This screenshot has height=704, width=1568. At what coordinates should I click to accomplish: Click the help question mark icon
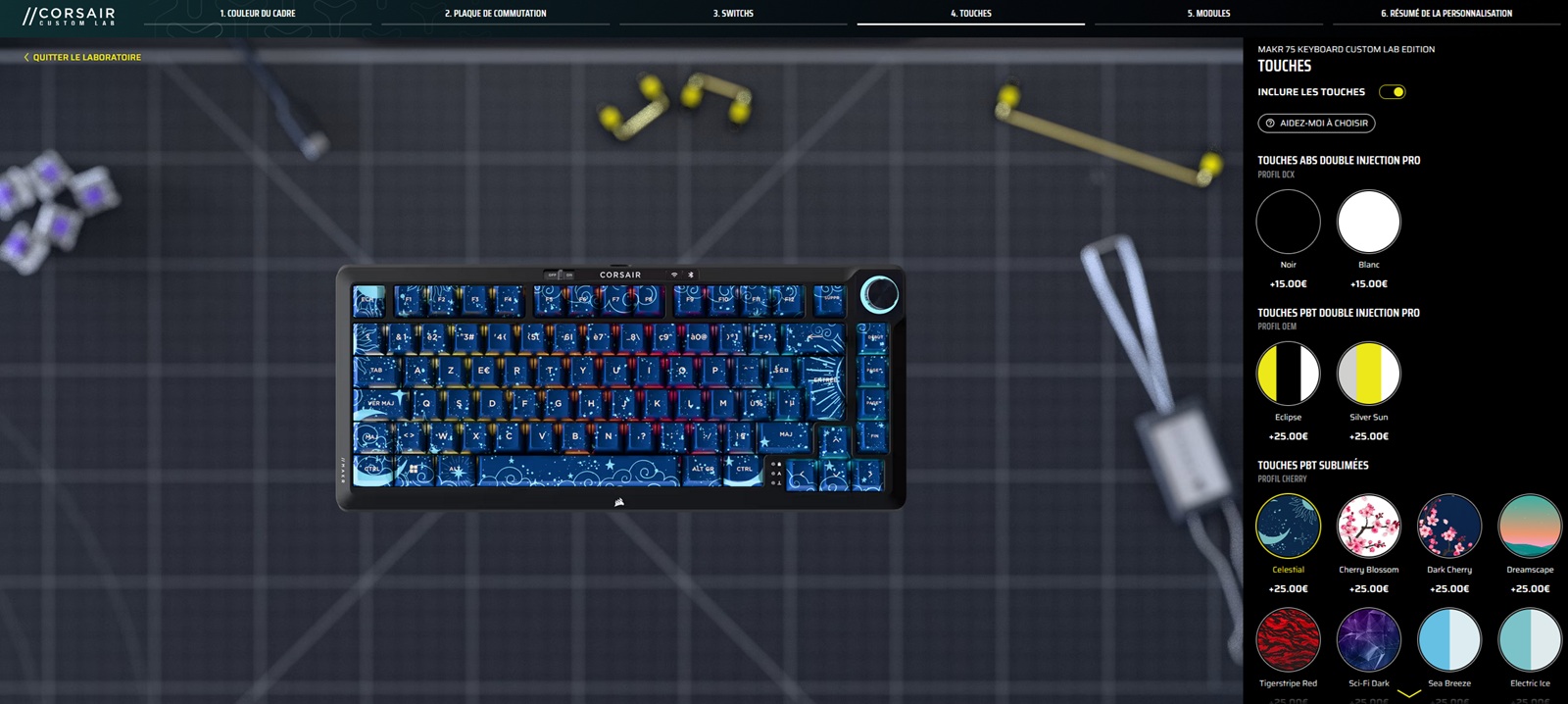[1270, 124]
